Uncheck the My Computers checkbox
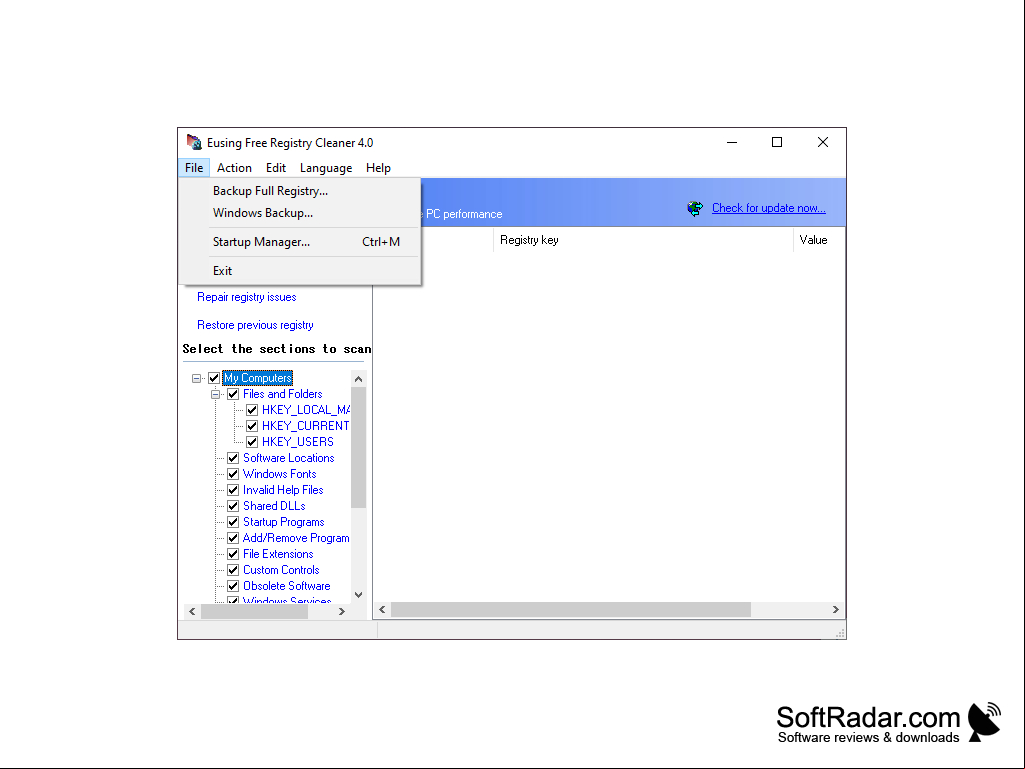The width and height of the screenshot is (1025, 769). click(214, 378)
